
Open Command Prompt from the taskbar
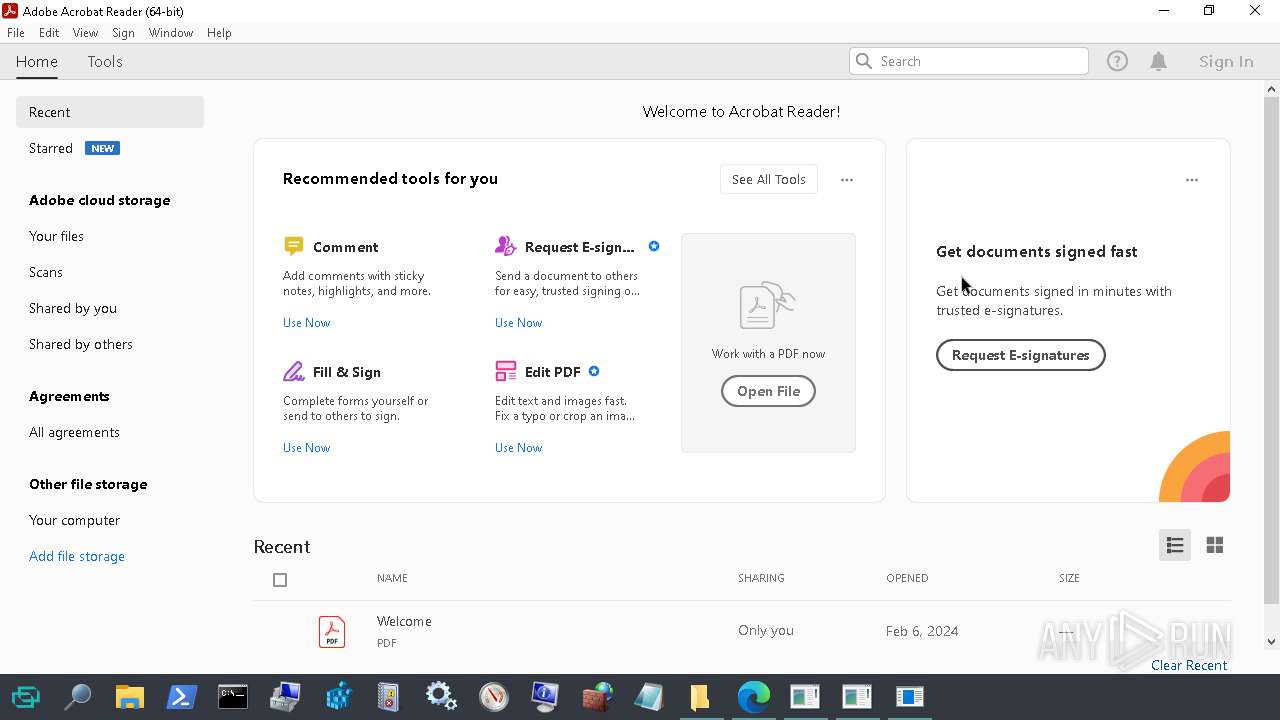(x=233, y=696)
